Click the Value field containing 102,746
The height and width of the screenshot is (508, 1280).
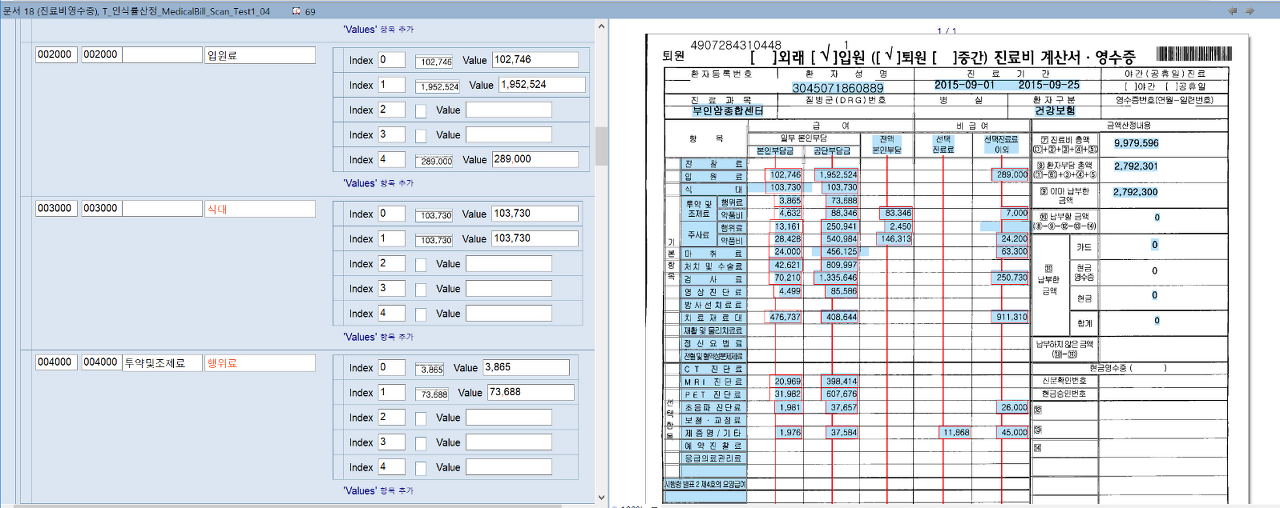[x=536, y=60]
